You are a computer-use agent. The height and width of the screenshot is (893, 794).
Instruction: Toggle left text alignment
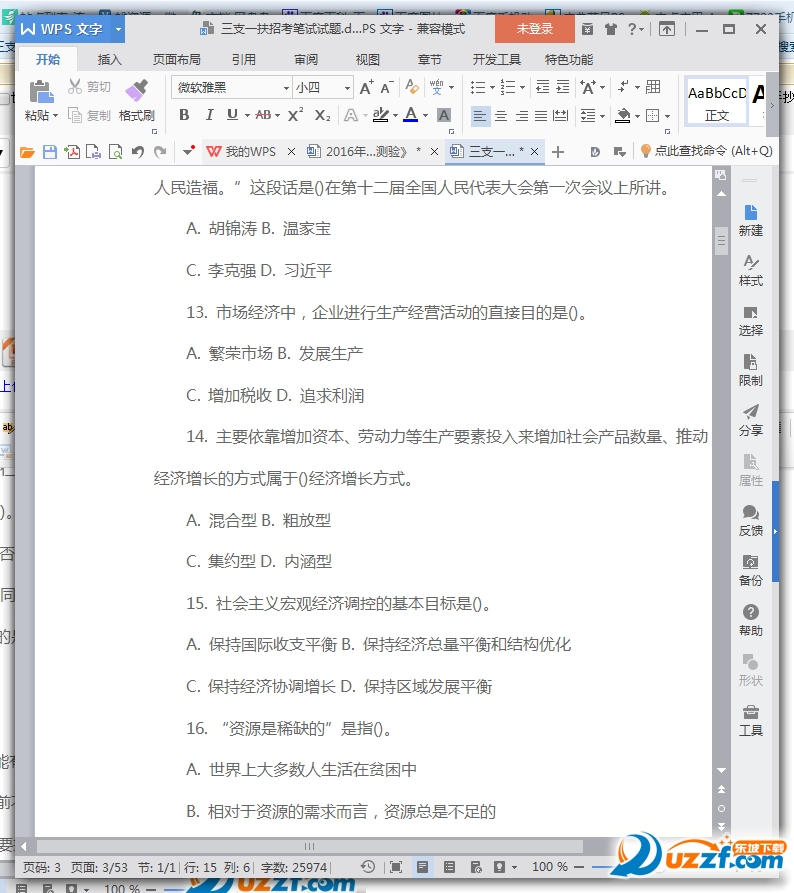point(480,116)
